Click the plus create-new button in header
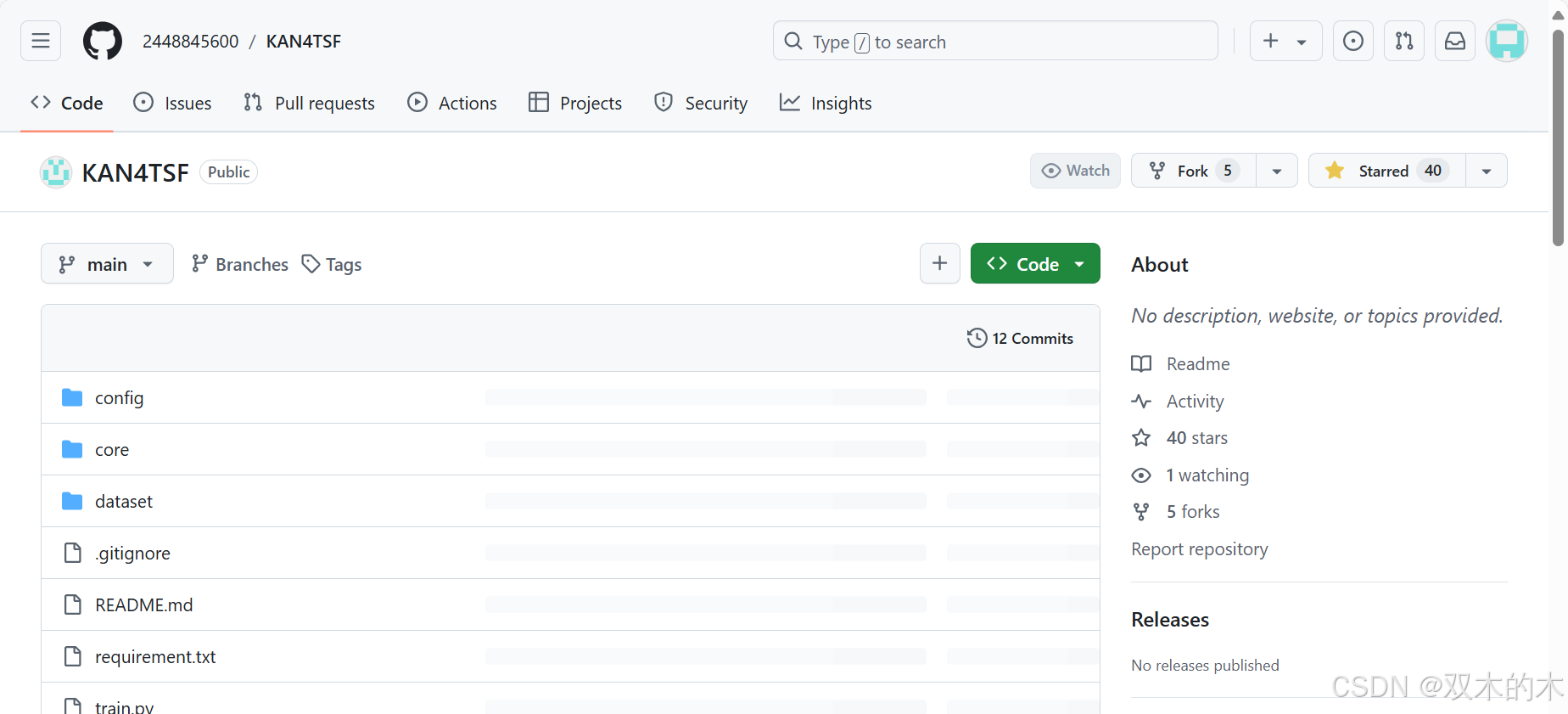This screenshot has height=714, width=1568. 1270,41
